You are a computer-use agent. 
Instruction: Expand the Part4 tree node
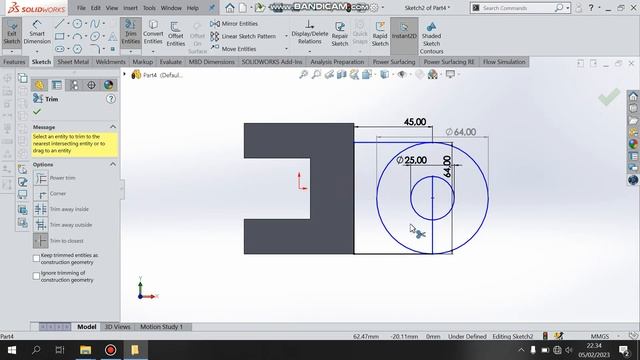click(124, 74)
